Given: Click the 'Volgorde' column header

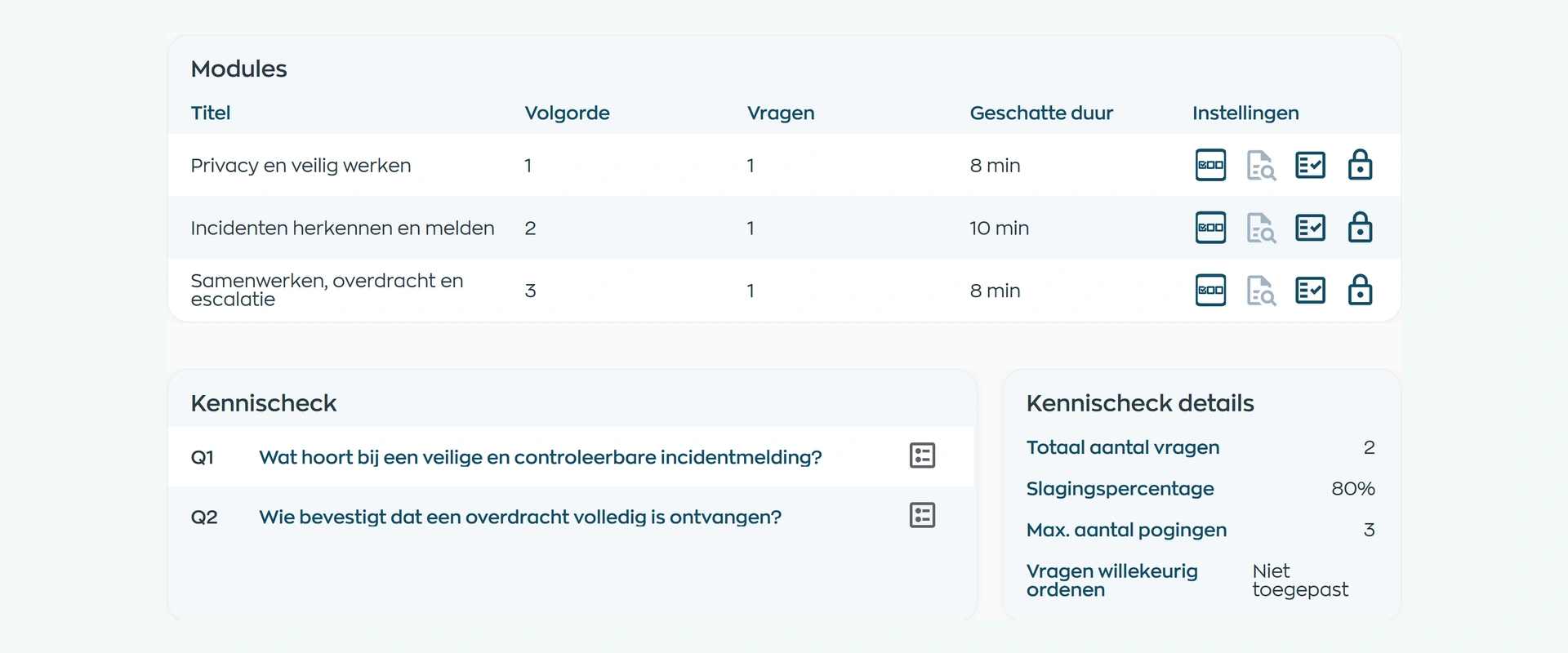Looking at the screenshot, I should [567, 113].
